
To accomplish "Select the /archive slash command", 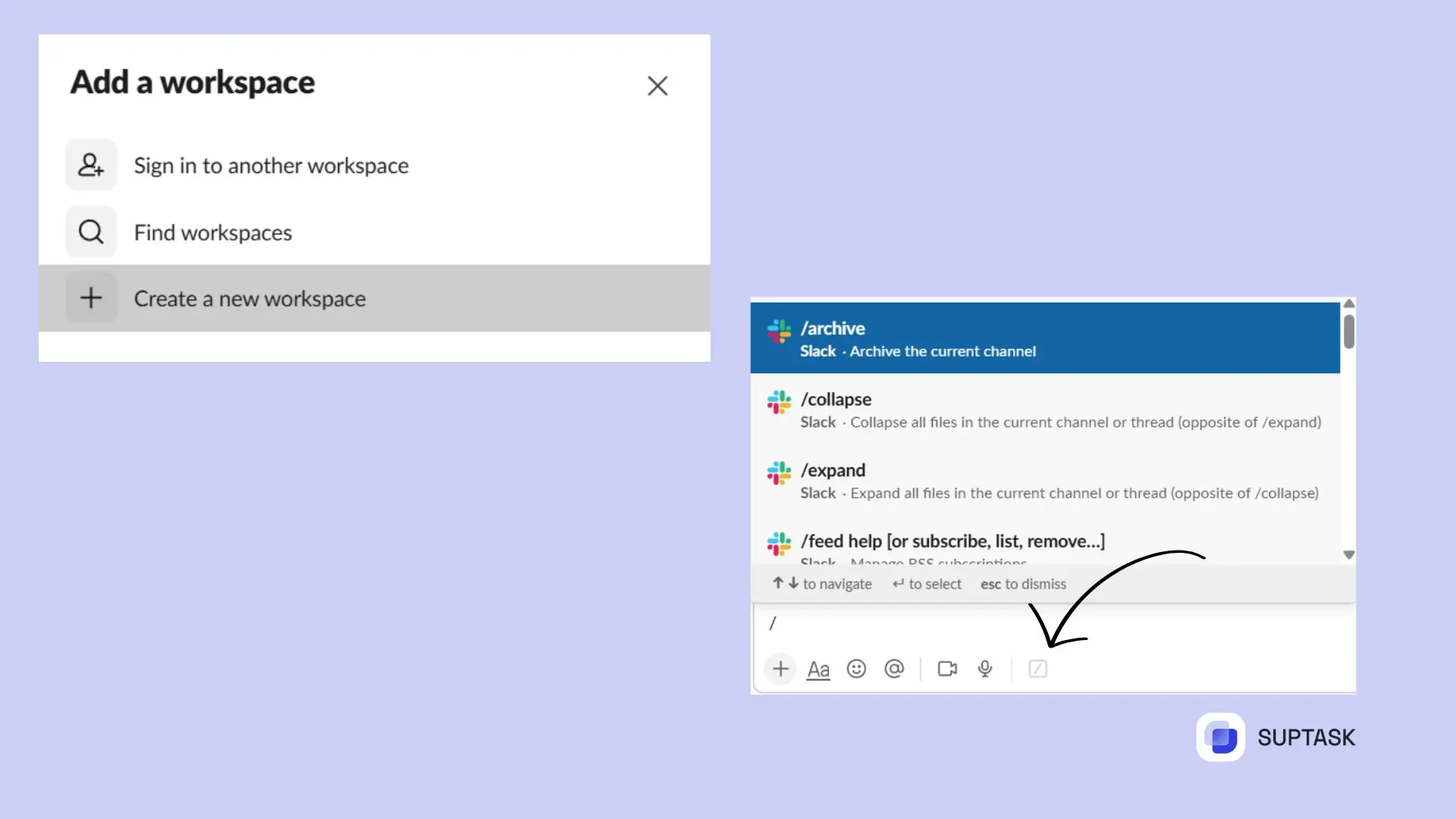I will [x=1045, y=338].
